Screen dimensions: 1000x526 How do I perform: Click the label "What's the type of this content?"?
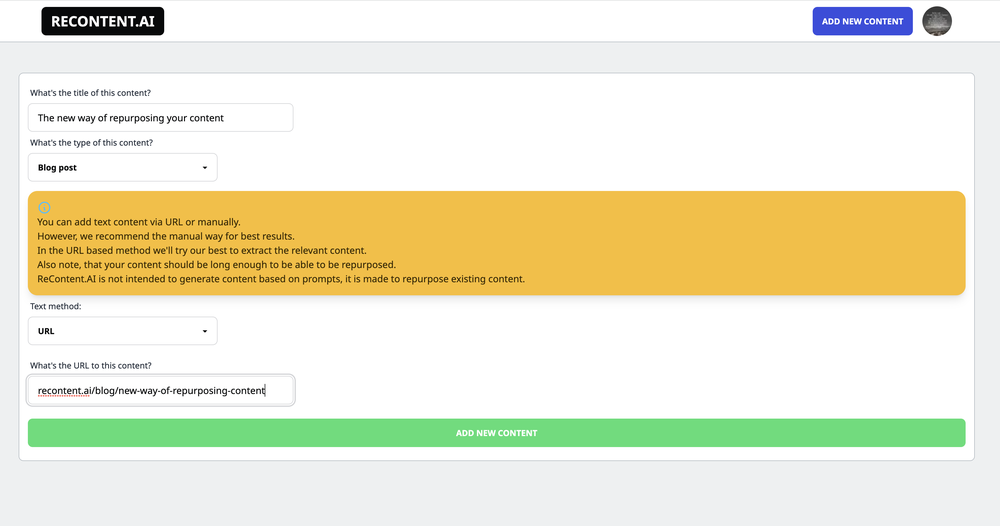click(x=91, y=143)
